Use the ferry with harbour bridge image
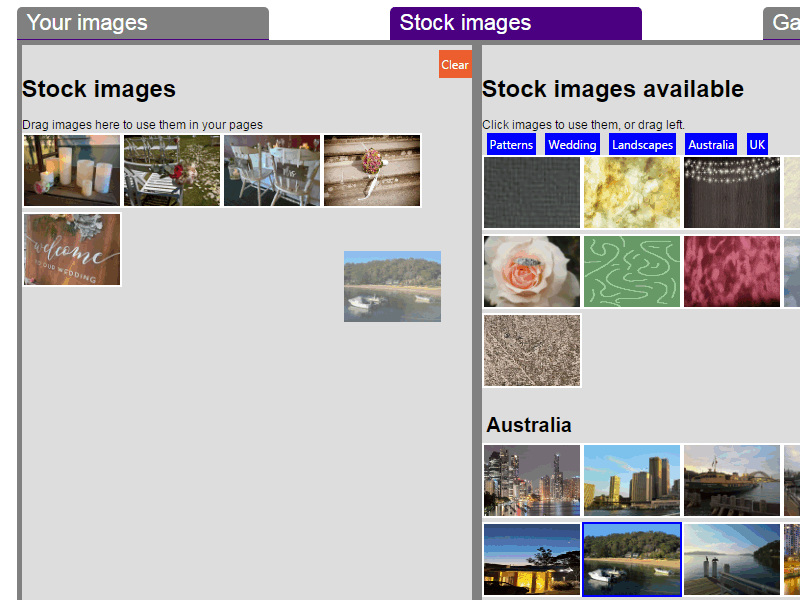The image size is (800, 600). (732, 480)
